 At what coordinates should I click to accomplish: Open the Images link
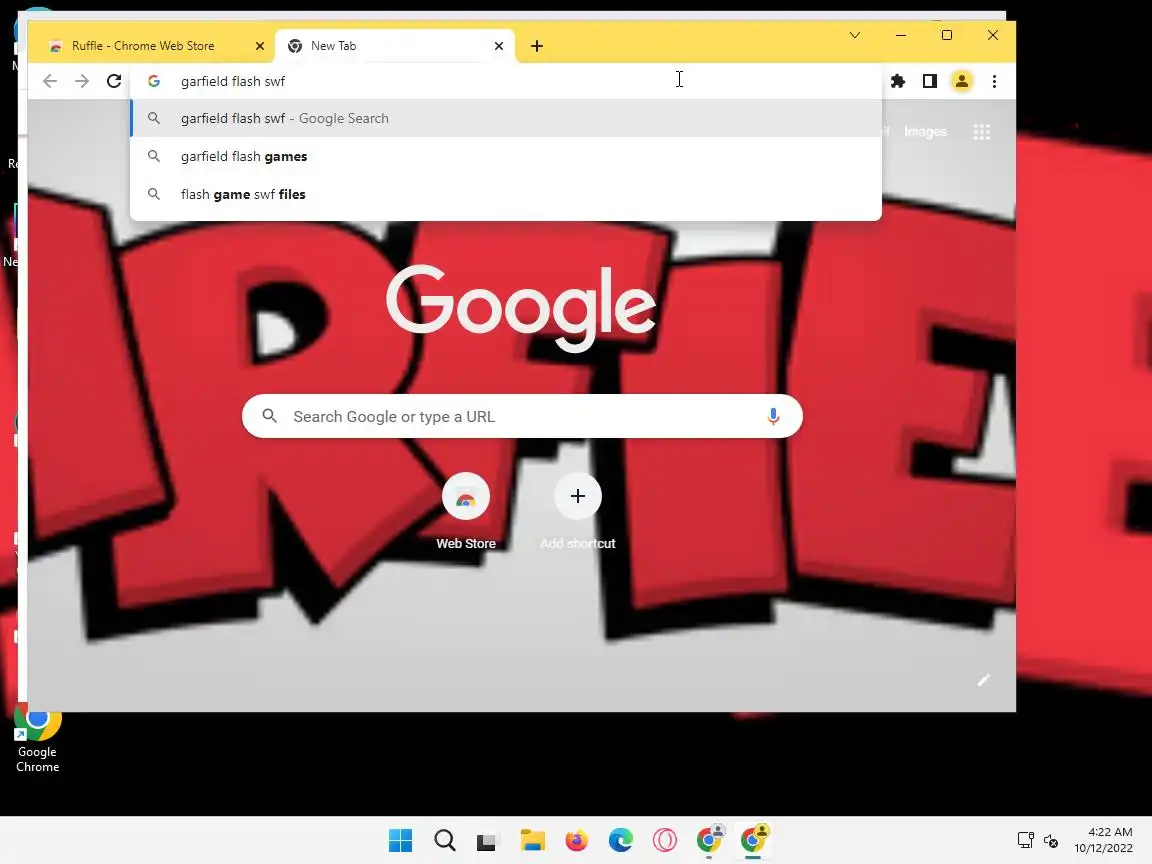coord(925,132)
